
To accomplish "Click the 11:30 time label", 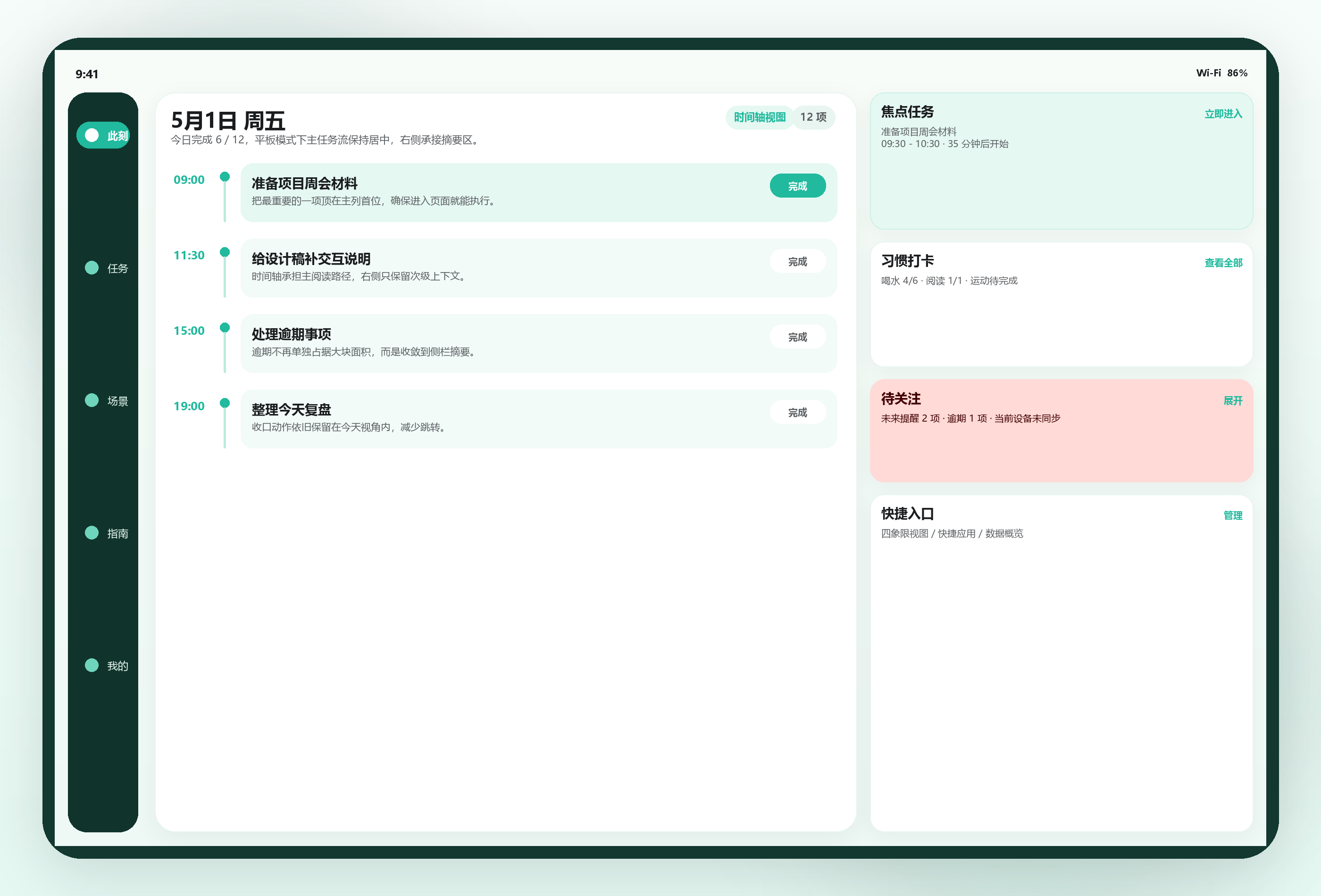I will [x=189, y=256].
